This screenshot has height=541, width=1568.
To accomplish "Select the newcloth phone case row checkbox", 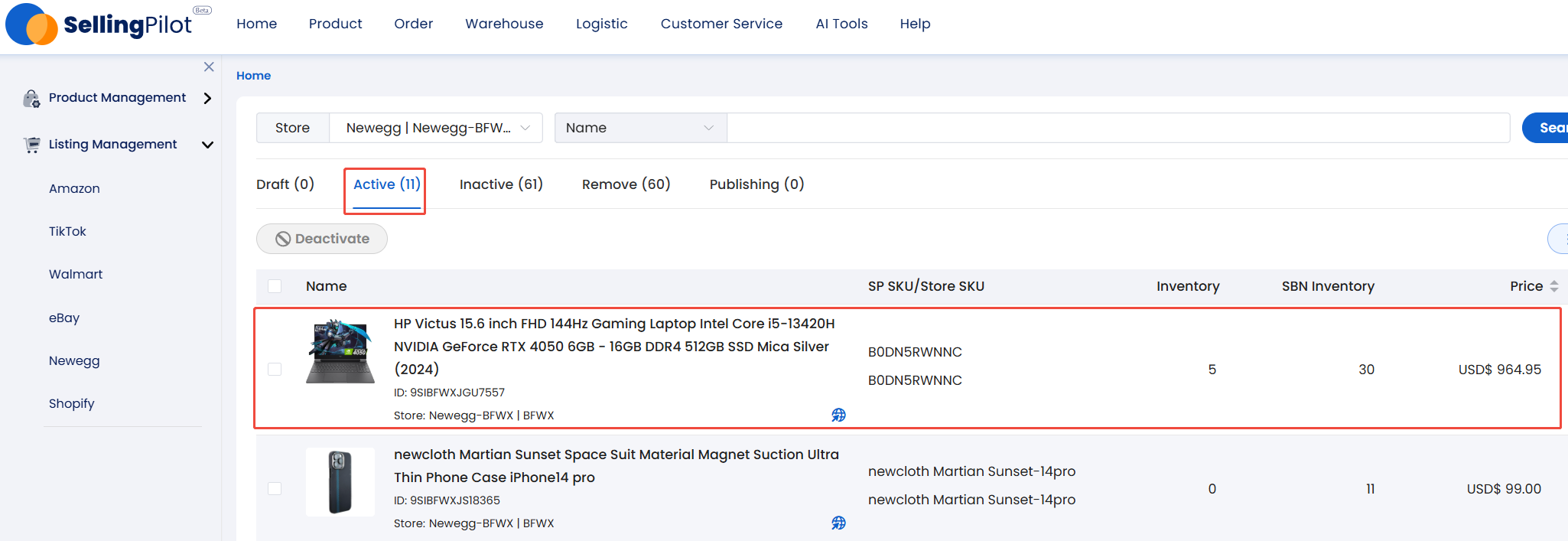I will 275,489.
